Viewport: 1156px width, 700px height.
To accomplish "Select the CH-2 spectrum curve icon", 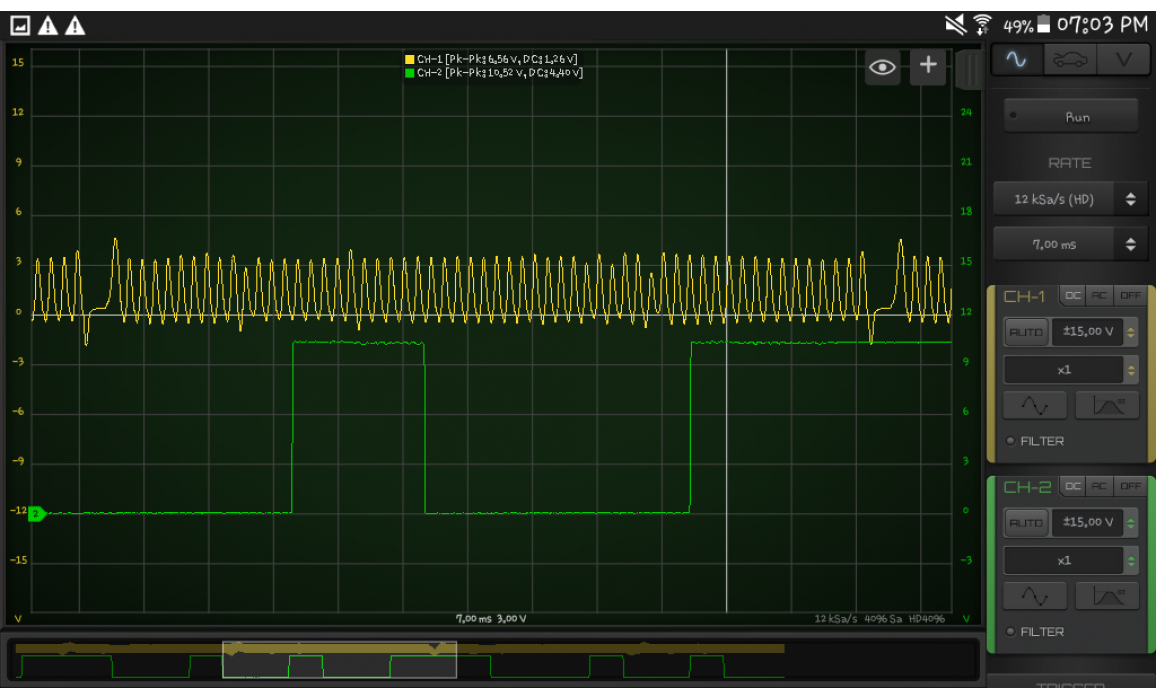I will coord(1106,596).
